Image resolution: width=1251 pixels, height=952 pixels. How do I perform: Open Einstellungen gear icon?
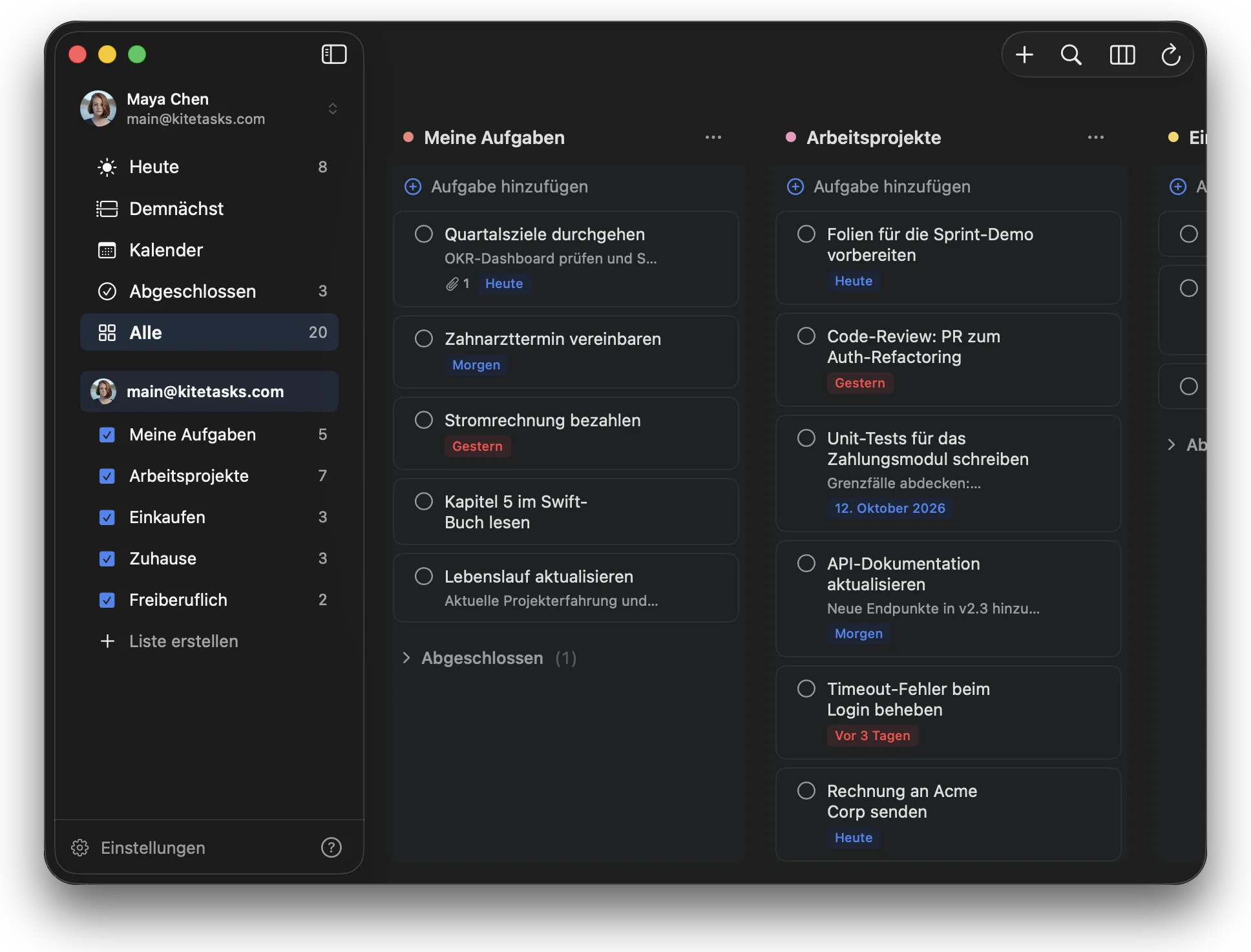[80, 847]
